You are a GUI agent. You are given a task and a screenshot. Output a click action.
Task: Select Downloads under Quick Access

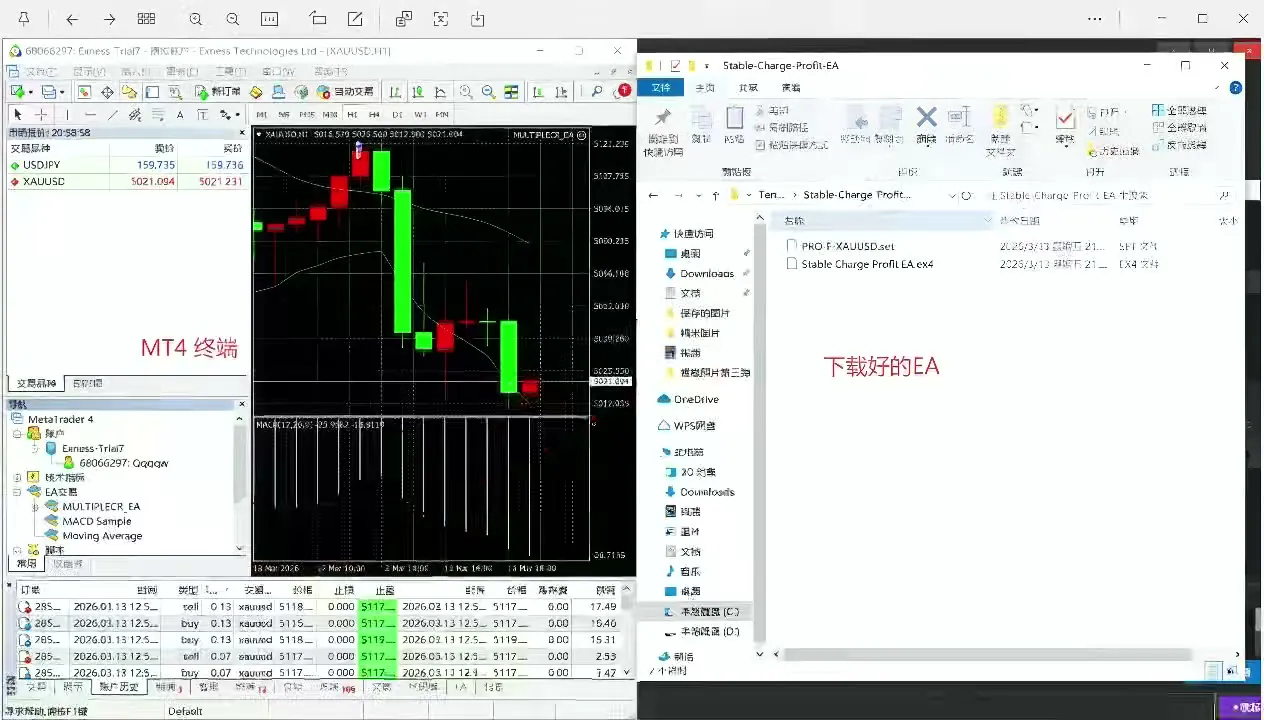707,273
